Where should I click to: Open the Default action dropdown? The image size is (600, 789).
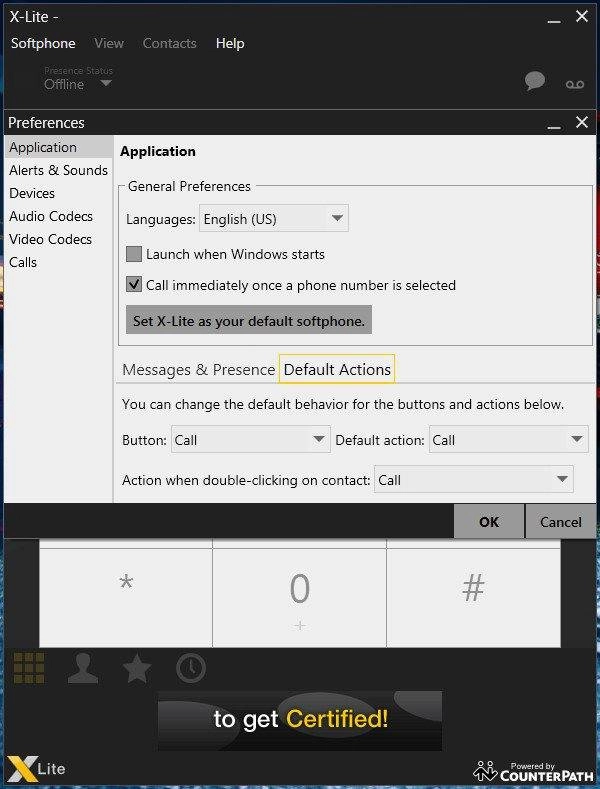coord(508,440)
